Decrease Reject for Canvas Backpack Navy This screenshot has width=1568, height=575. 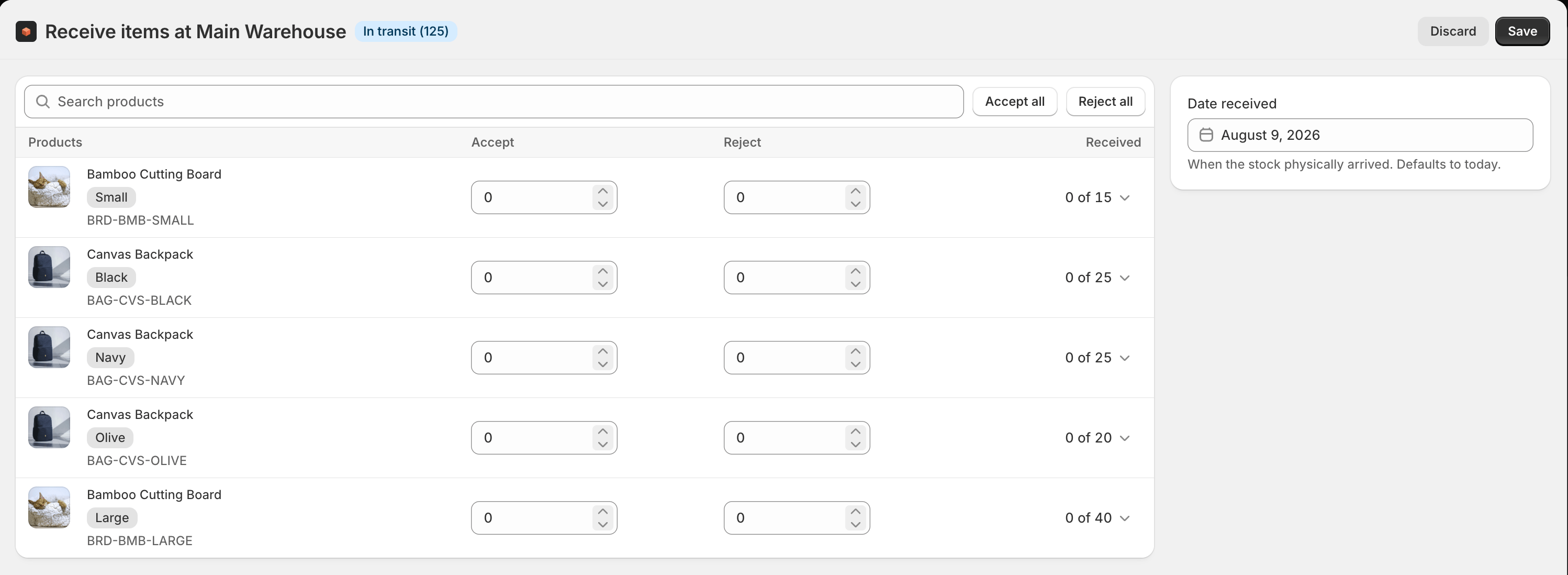(855, 364)
